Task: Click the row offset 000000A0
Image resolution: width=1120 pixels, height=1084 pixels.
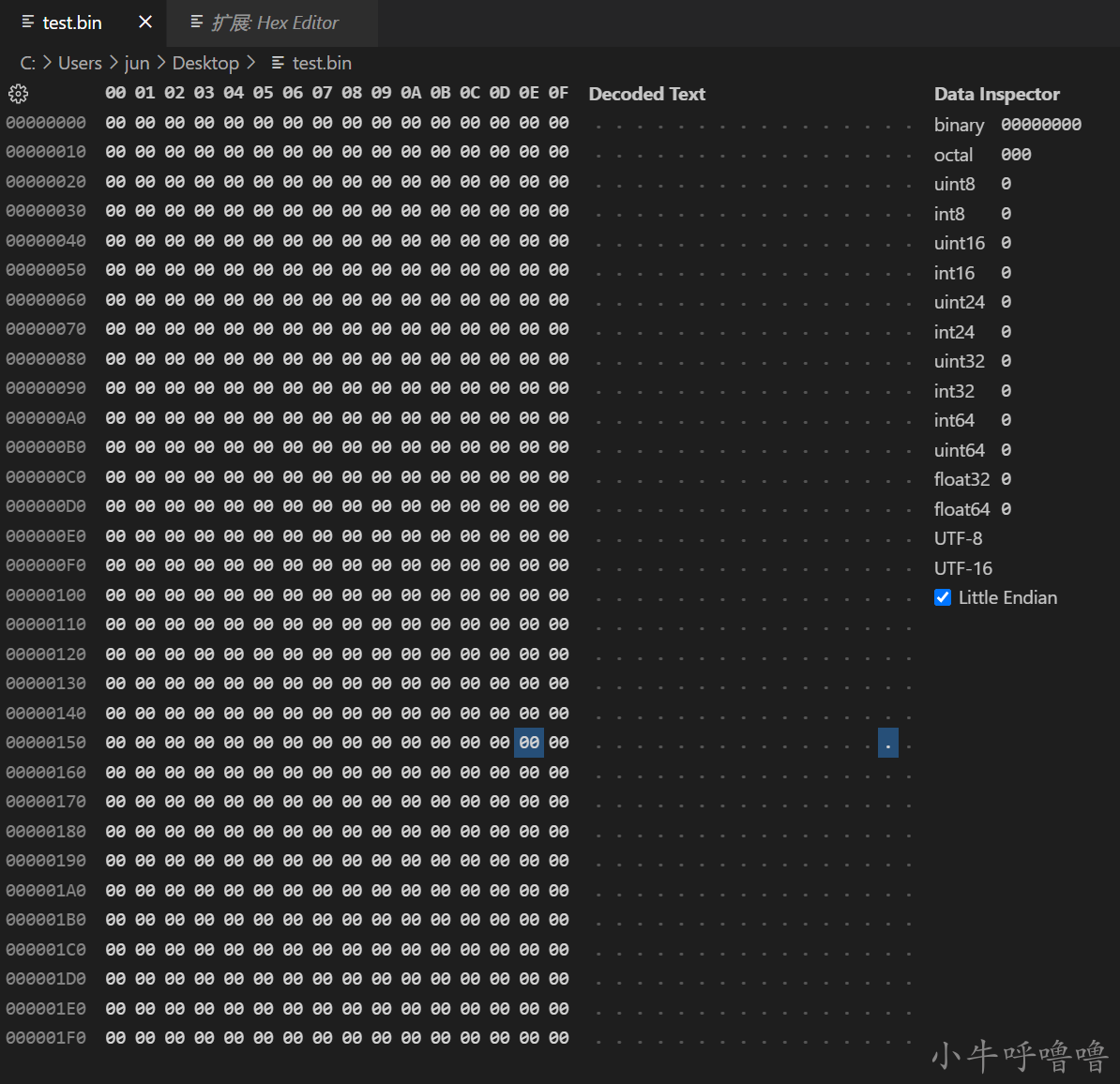Action: [x=46, y=417]
